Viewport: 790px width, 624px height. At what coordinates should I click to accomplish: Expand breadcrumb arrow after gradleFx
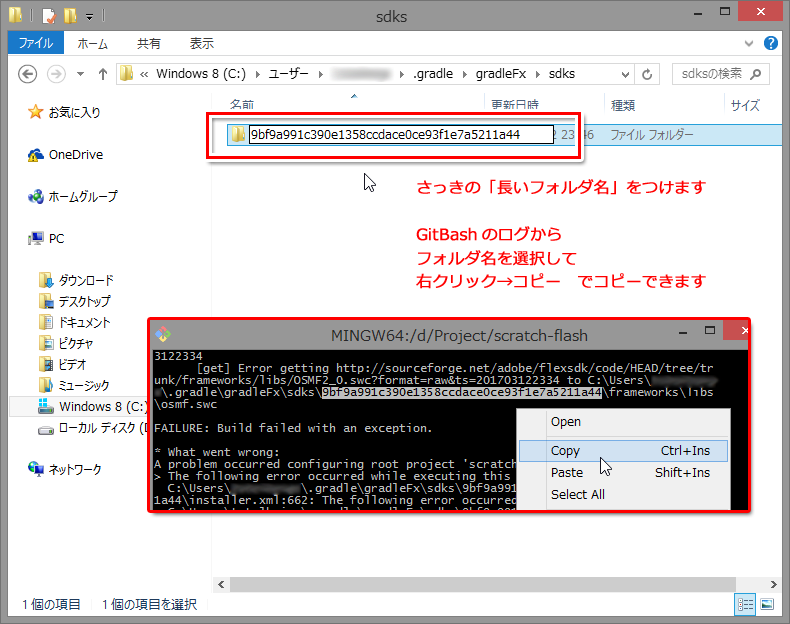pyautogui.click(x=538, y=75)
